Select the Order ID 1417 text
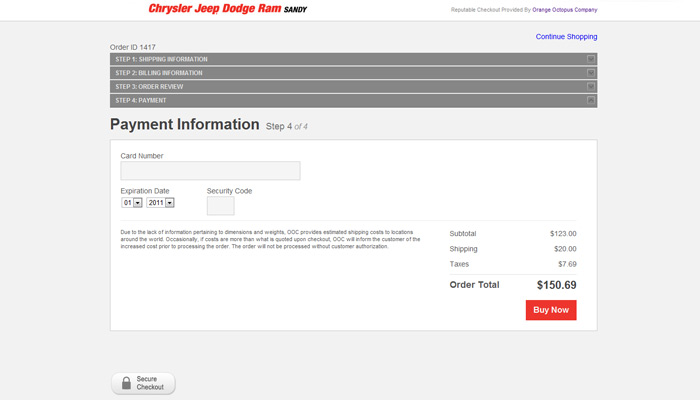The height and width of the screenshot is (400, 700). (133, 47)
